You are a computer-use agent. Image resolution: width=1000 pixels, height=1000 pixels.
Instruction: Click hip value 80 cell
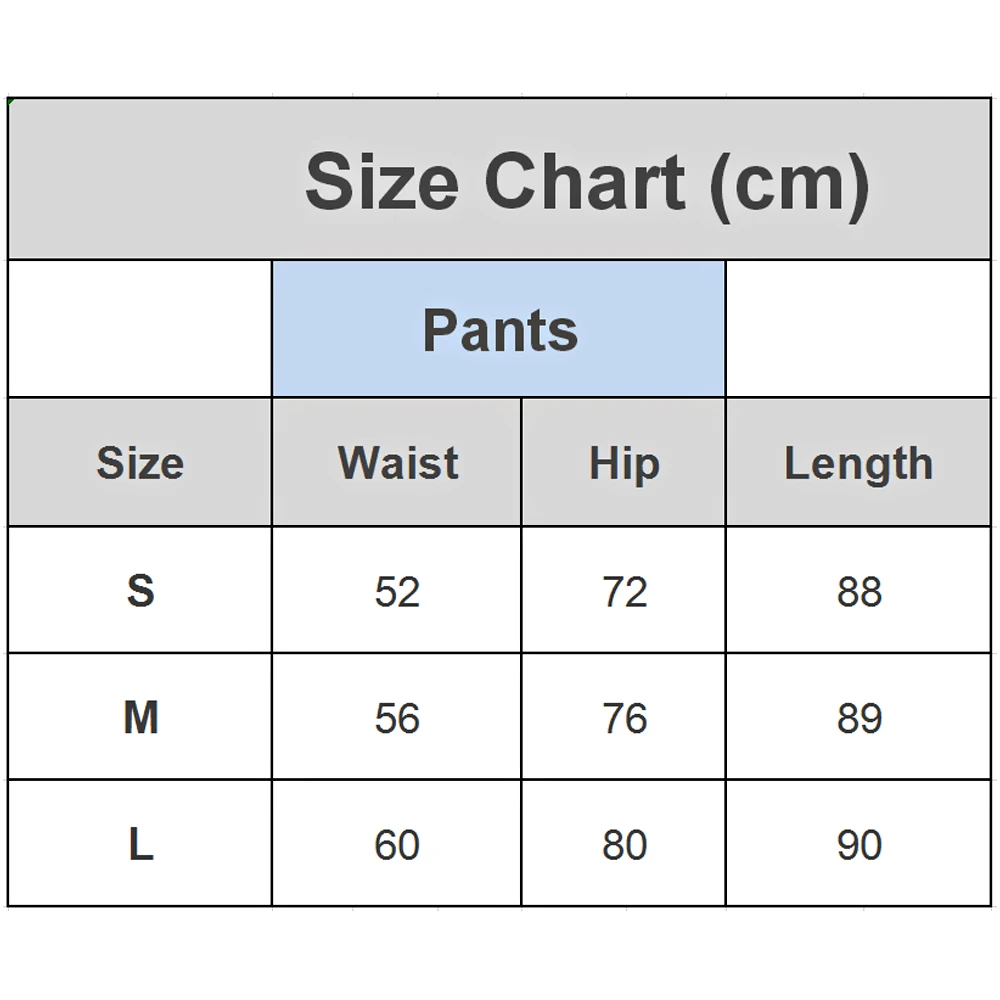(x=624, y=844)
